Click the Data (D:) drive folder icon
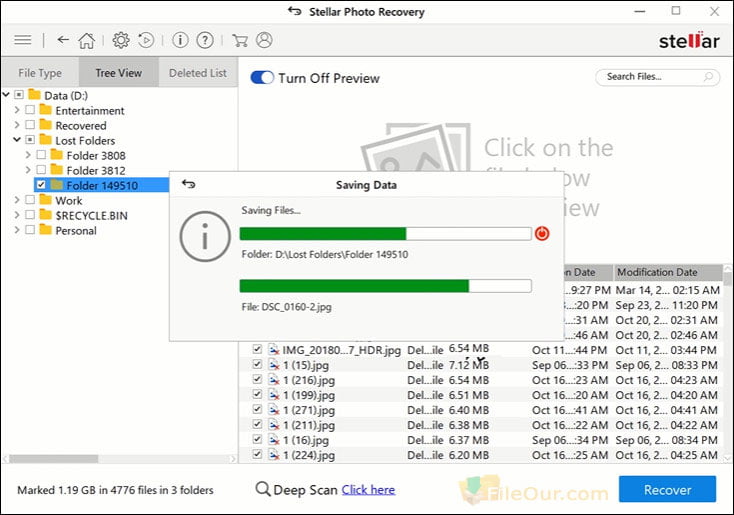 (x=35, y=95)
